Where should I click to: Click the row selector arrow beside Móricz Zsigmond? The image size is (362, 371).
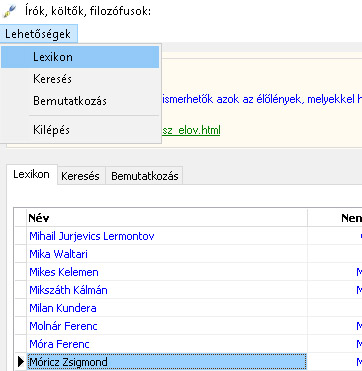coord(21,362)
